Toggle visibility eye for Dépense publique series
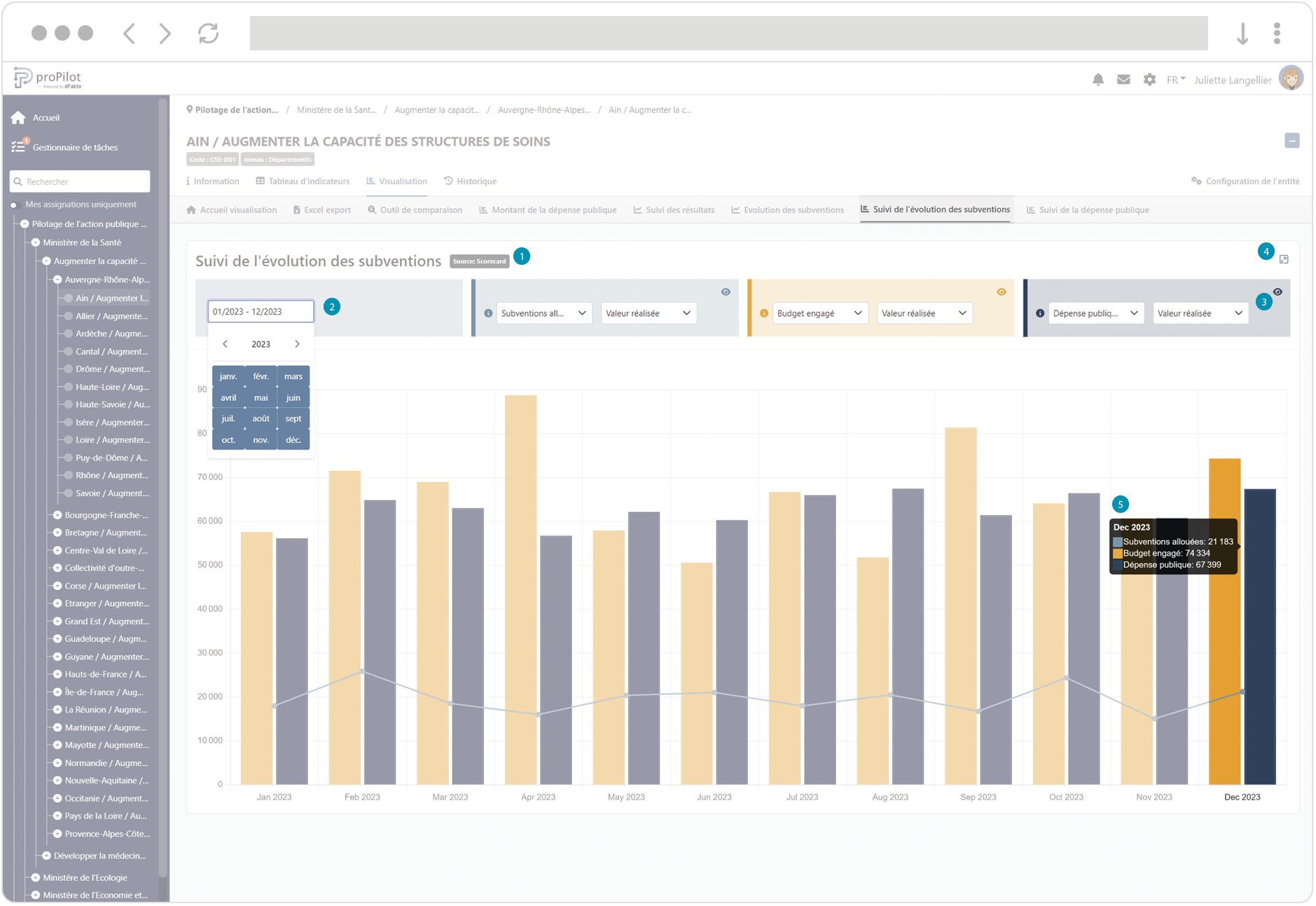 (x=1277, y=292)
